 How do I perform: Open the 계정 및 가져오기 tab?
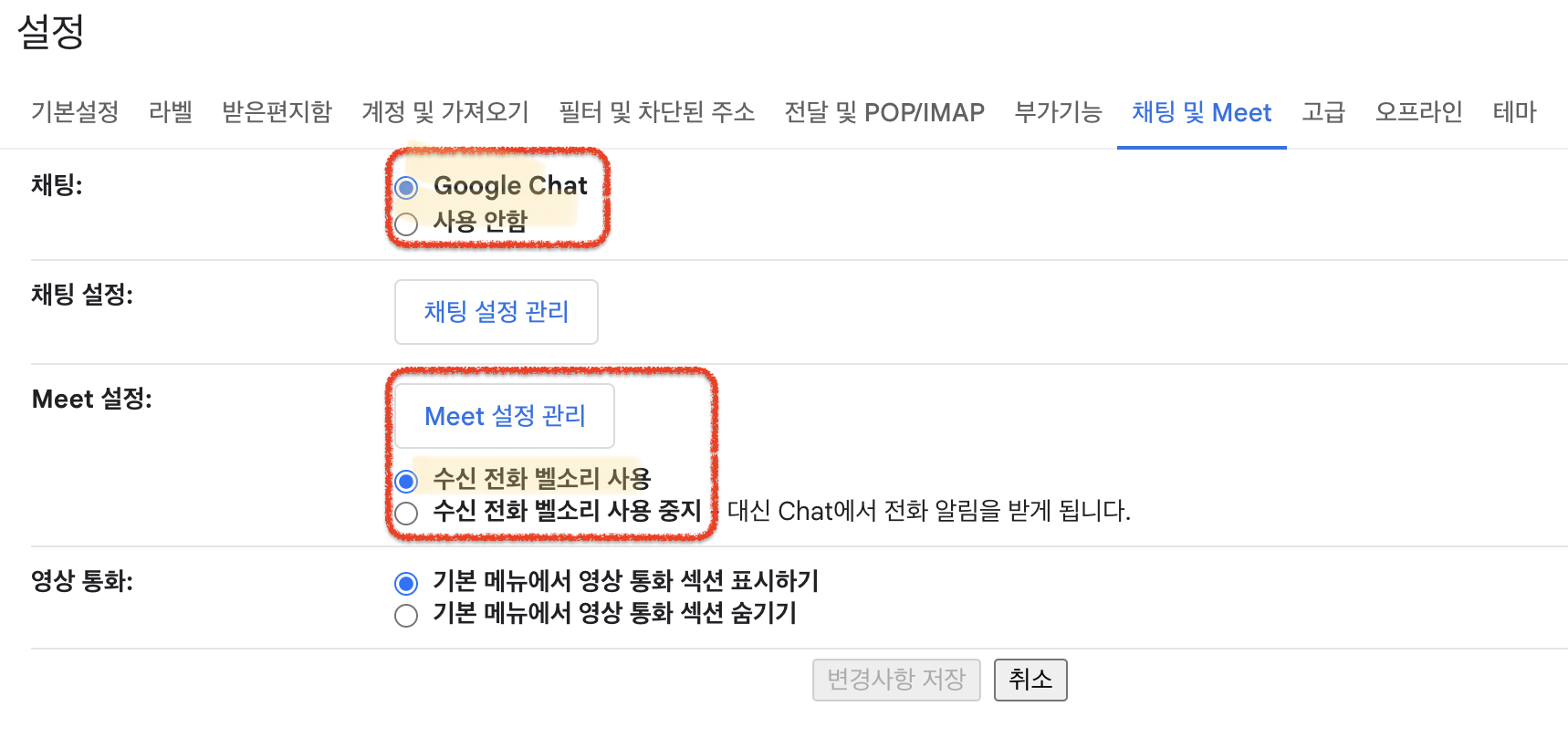click(x=444, y=112)
